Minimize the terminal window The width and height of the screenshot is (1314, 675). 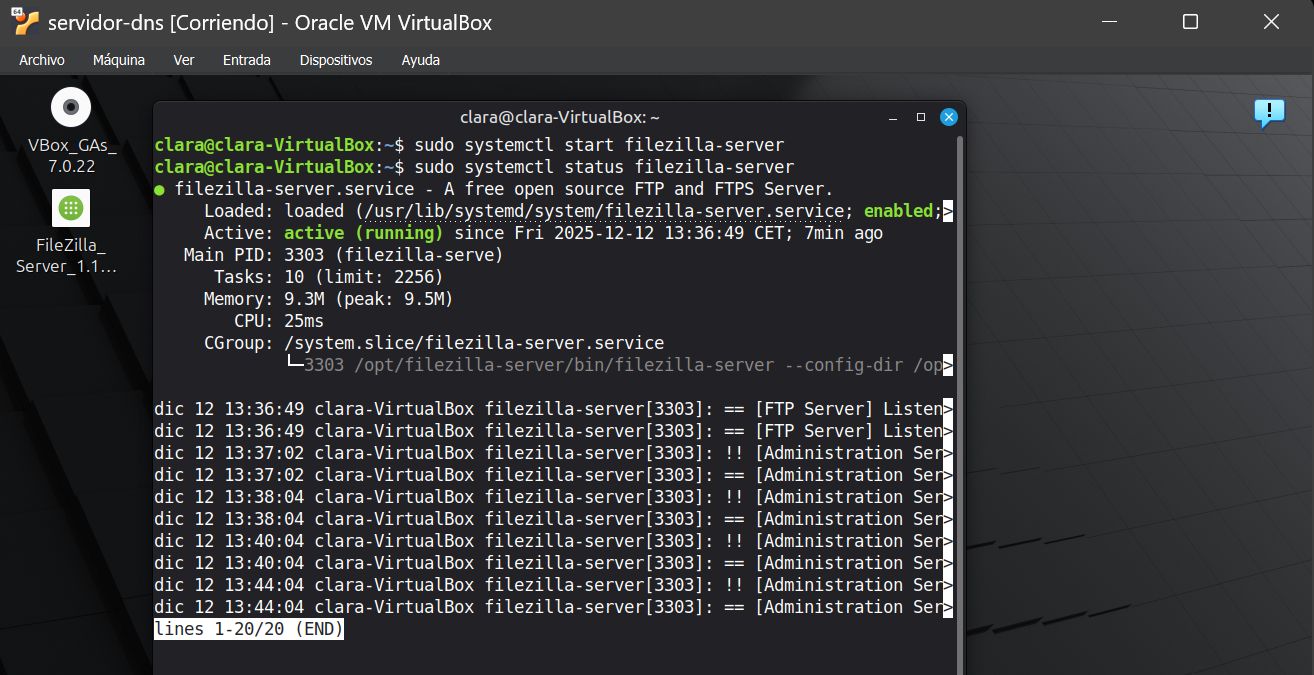click(893, 117)
